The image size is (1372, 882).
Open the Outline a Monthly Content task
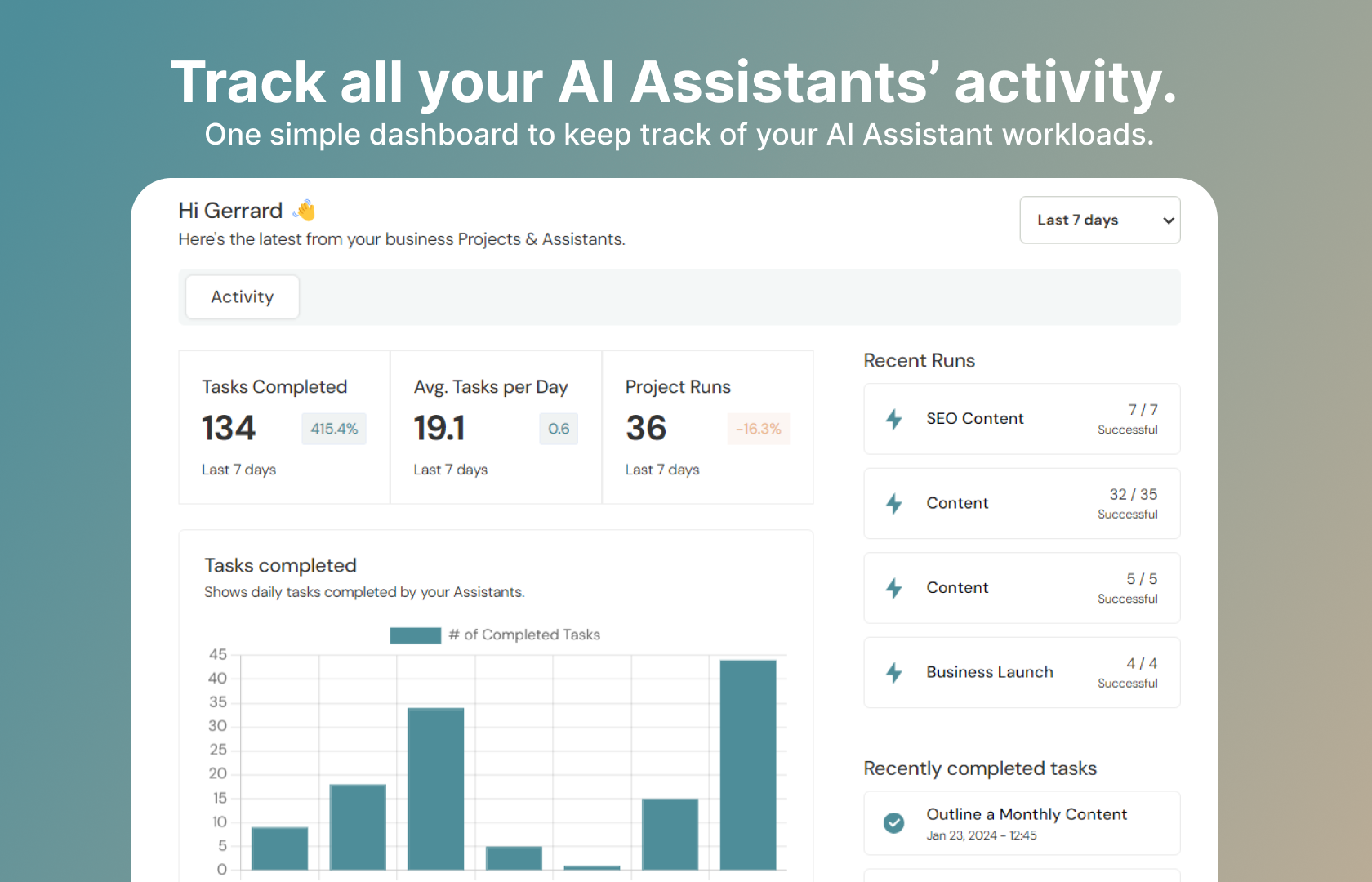pos(1022,823)
